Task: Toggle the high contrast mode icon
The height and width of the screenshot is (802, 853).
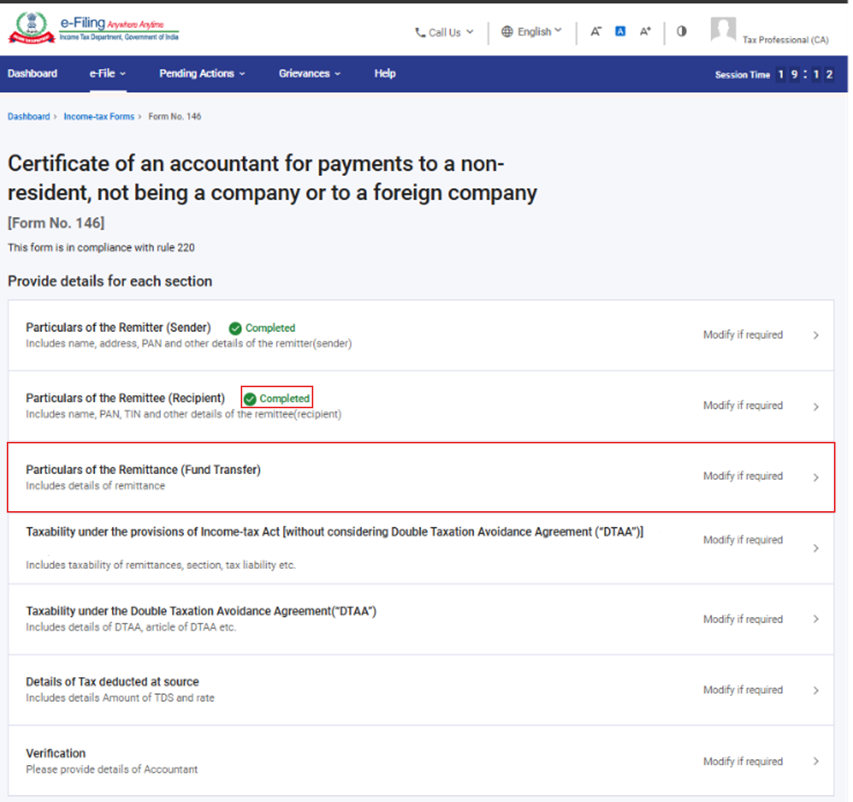Action: 682,31
